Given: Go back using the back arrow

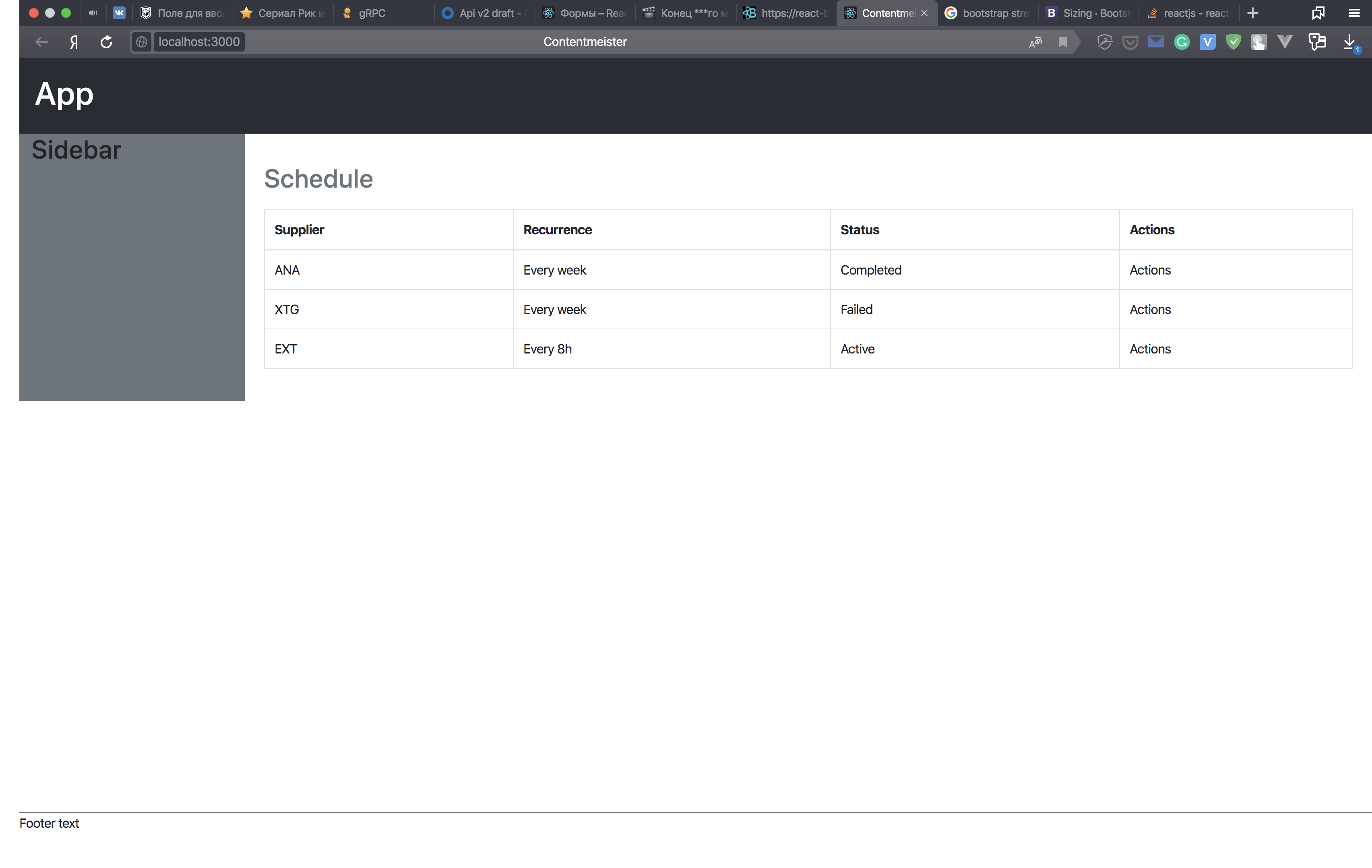Looking at the screenshot, I should coord(41,41).
